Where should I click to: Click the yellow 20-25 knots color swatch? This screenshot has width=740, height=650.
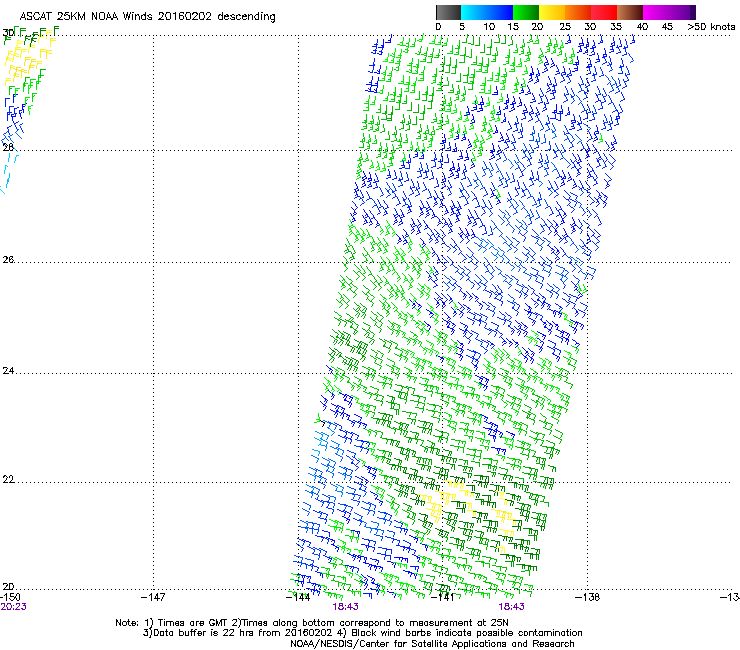click(552, 12)
